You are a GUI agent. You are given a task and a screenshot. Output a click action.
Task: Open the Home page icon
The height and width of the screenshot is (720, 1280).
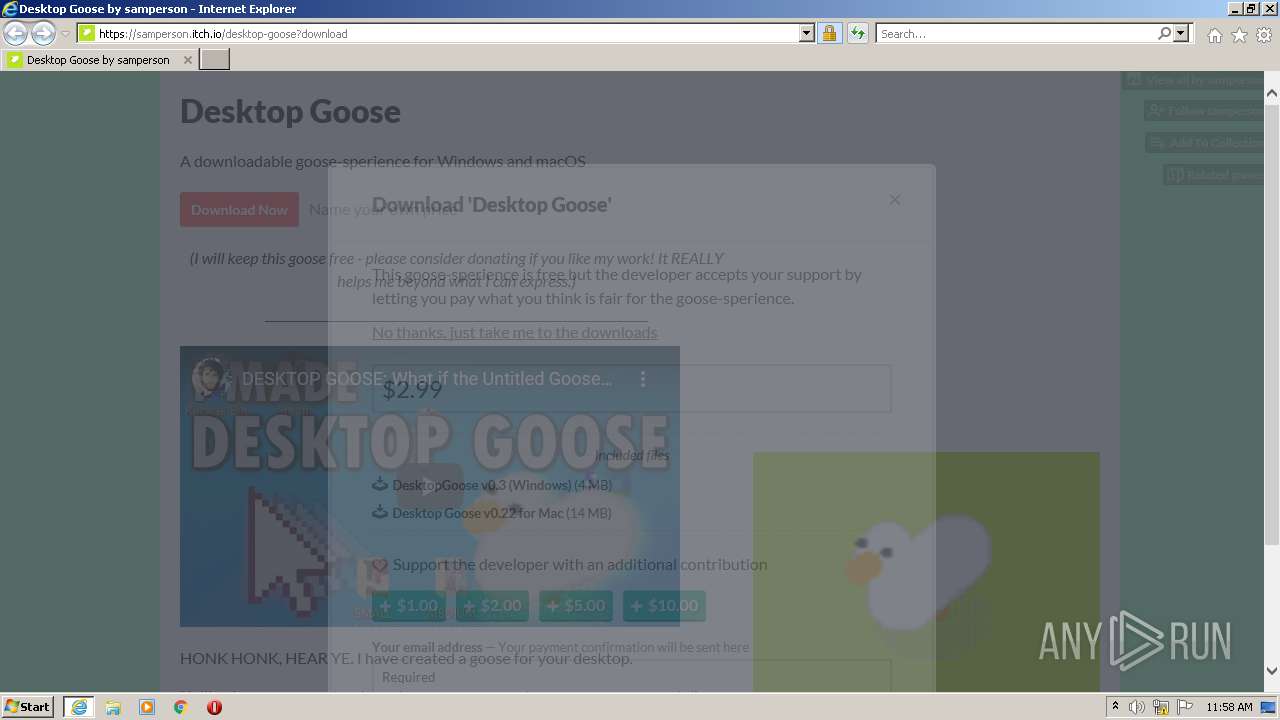[1214, 35]
